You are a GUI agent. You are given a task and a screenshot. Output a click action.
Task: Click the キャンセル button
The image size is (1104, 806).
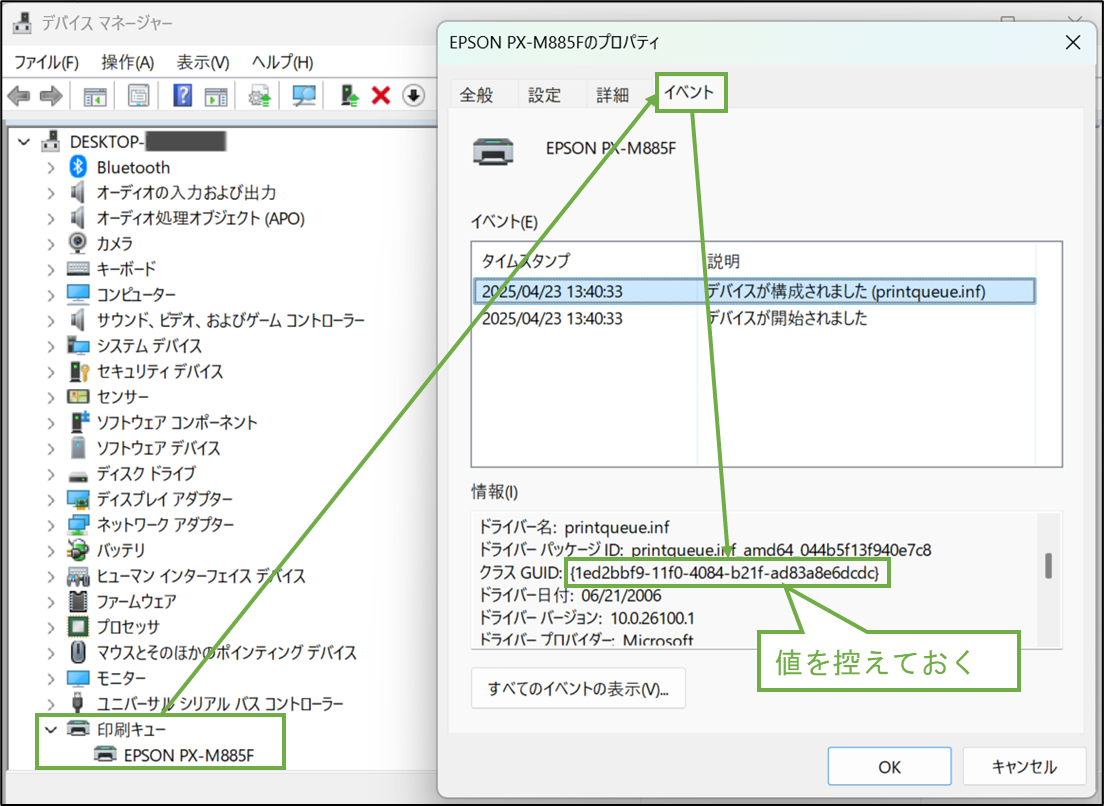point(1024,767)
